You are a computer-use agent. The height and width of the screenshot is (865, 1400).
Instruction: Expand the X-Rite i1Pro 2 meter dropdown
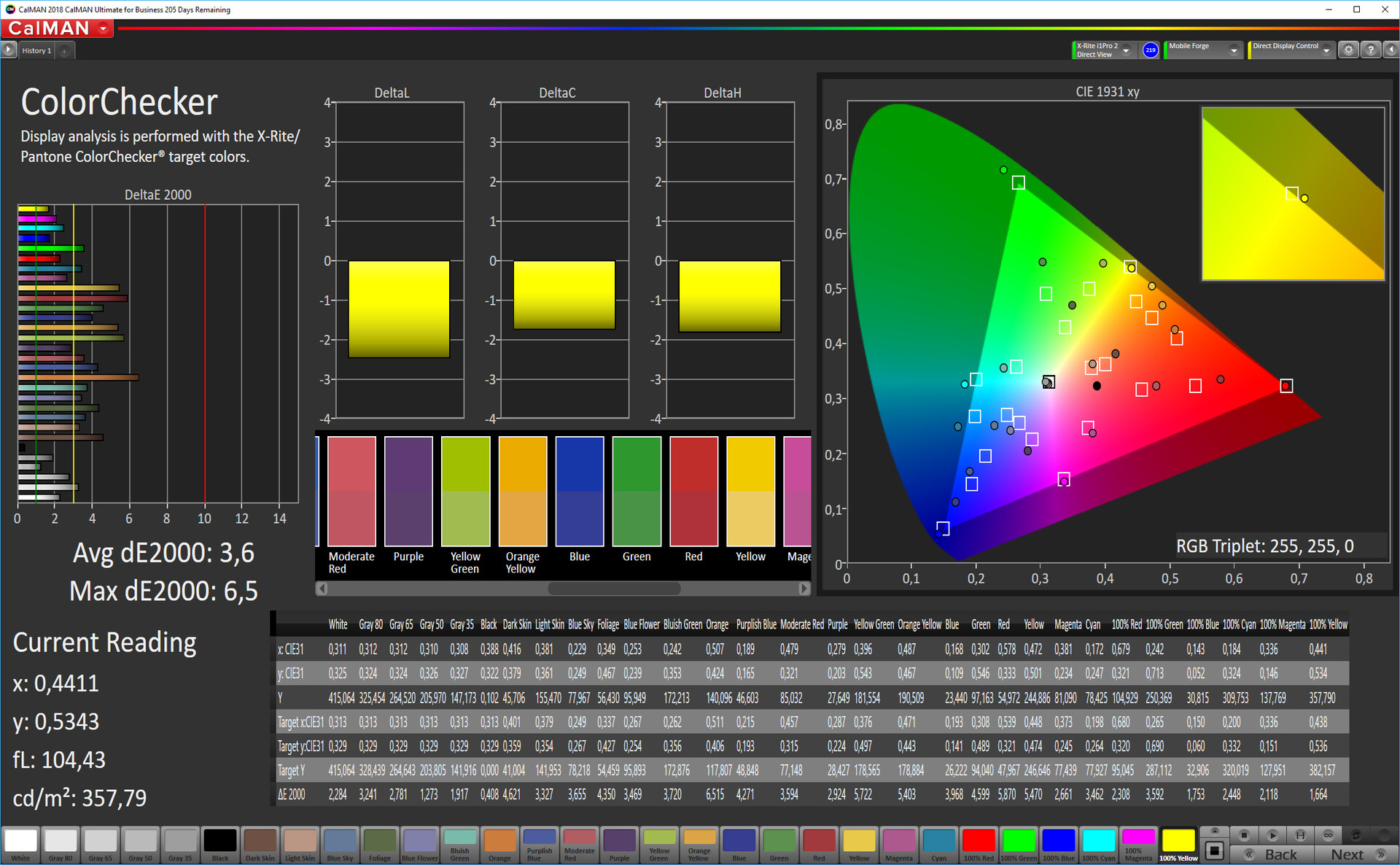(x=1126, y=50)
